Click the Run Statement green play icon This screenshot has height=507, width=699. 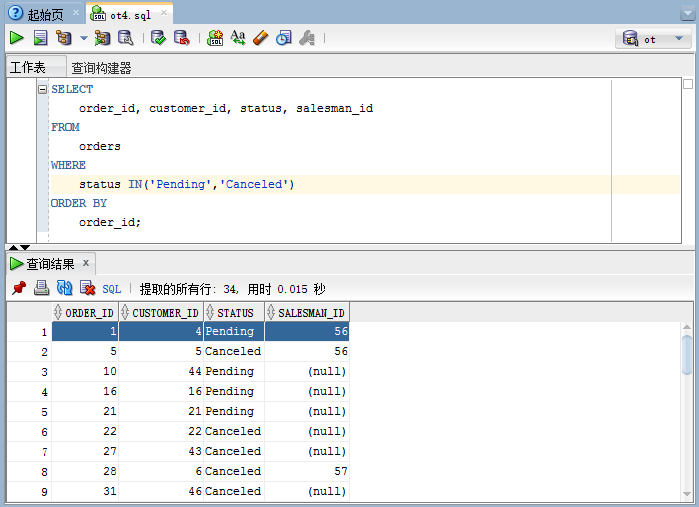click(x=16, y=38)
